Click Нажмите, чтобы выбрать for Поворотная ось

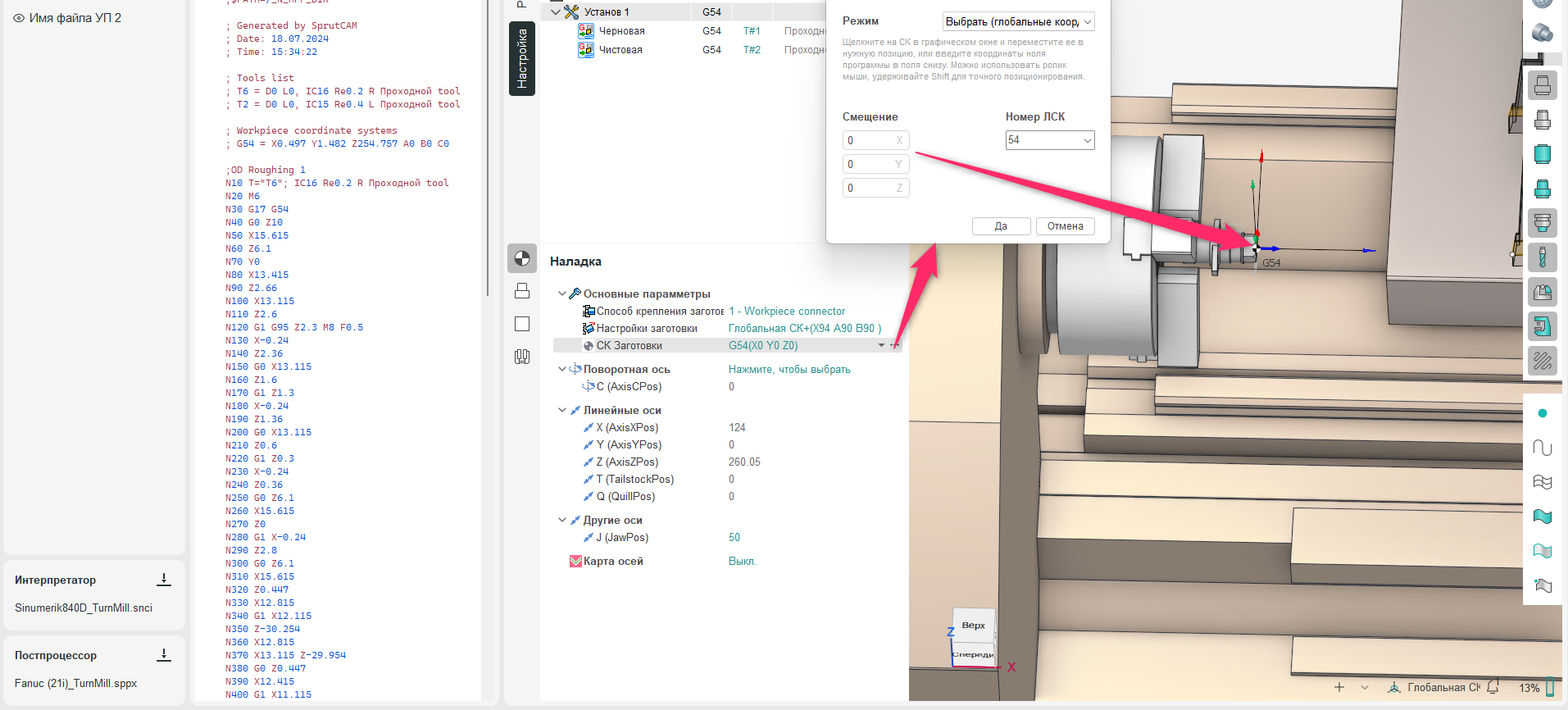[789, 370]
